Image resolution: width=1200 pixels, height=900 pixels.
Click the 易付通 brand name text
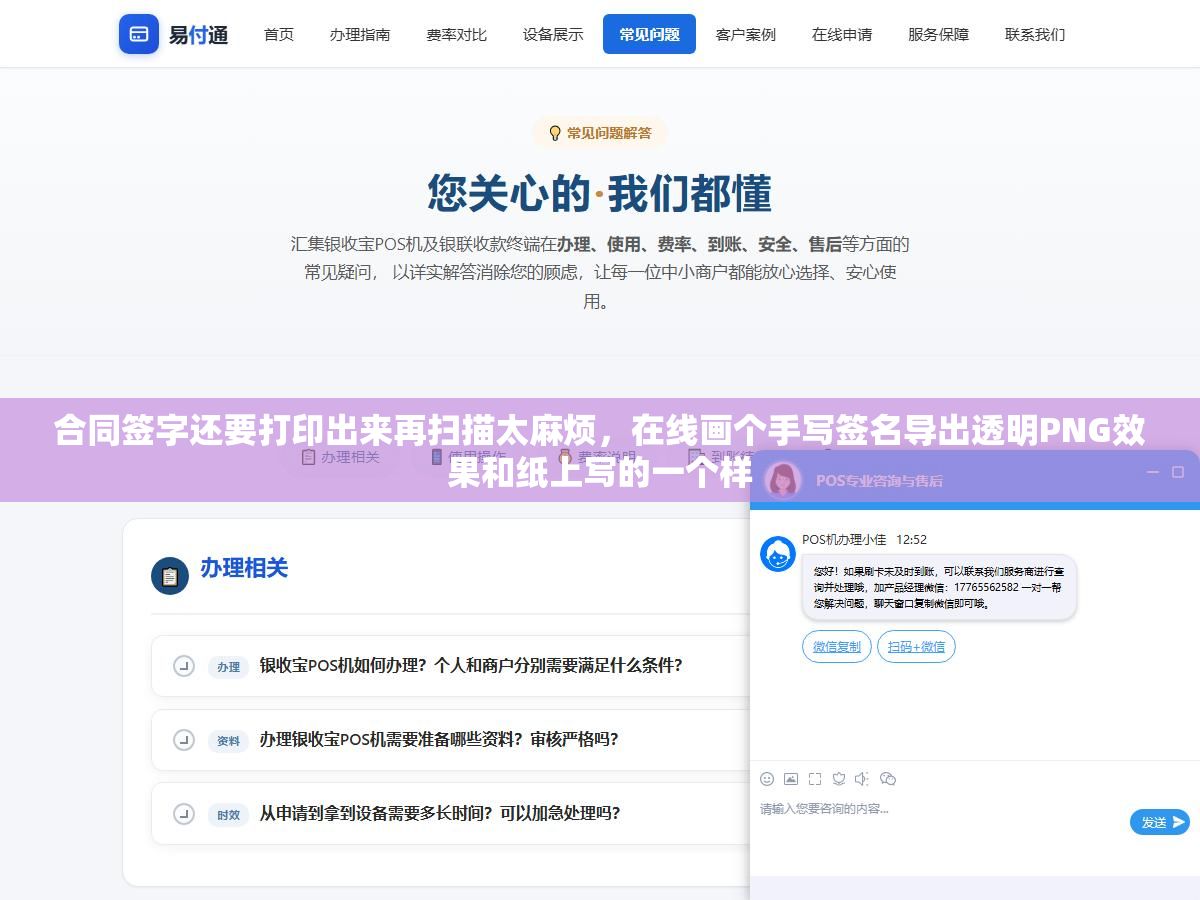click(198, 35)
